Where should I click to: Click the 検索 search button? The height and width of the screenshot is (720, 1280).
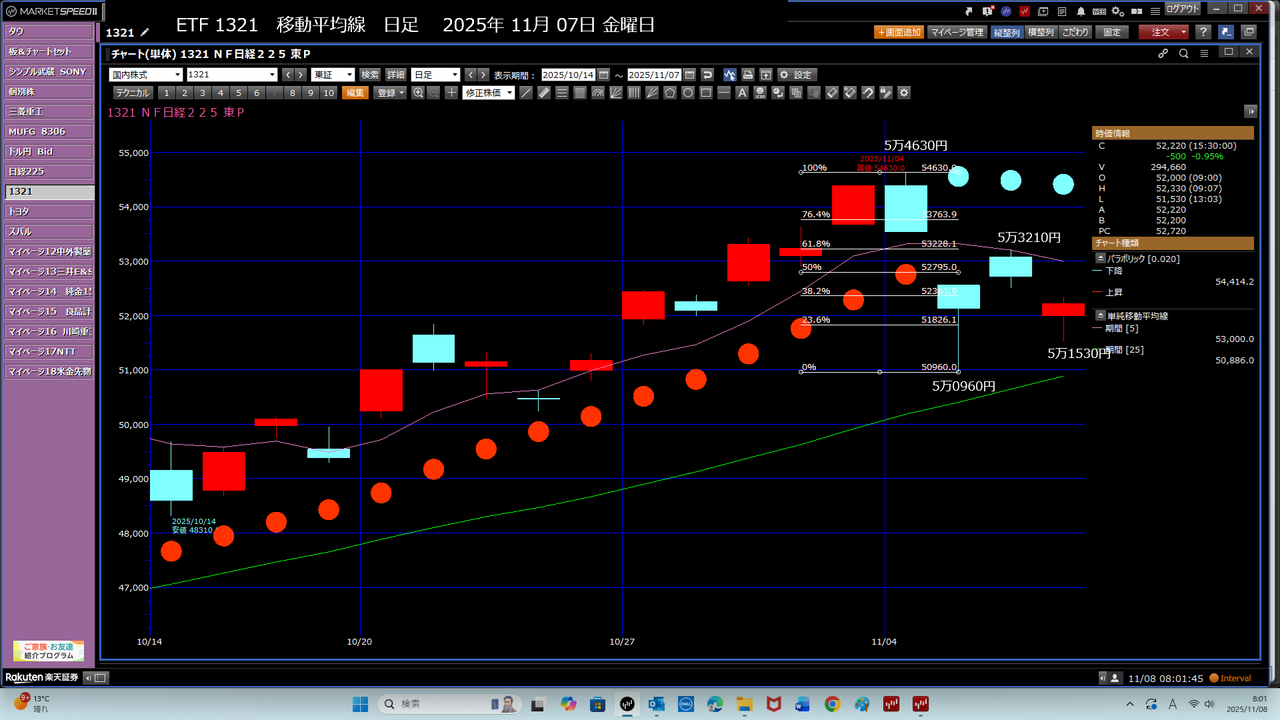pyautogui.click(x=370, y=75)
